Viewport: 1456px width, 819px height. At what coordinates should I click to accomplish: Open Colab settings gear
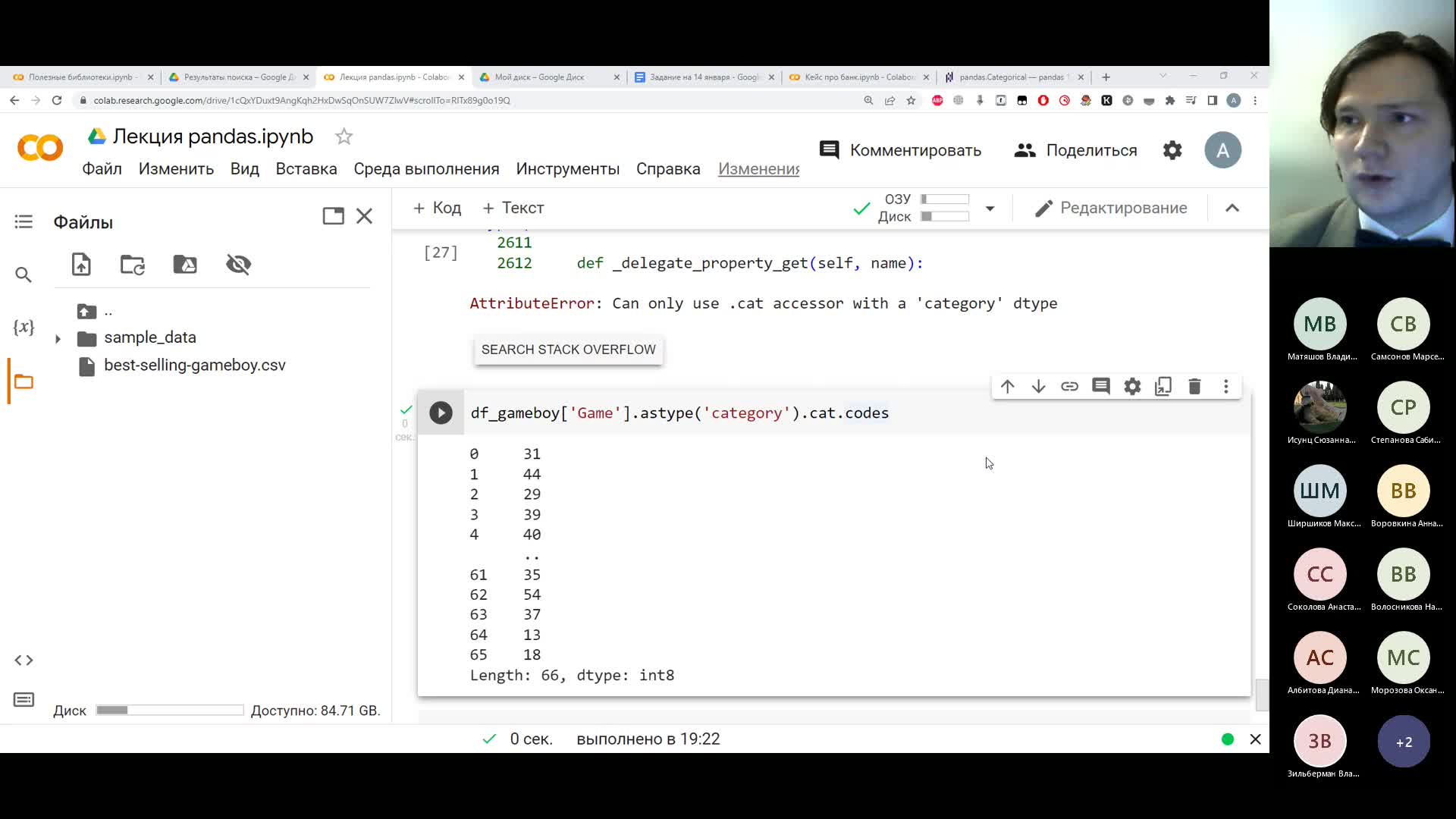click(x=1172, y=150)
